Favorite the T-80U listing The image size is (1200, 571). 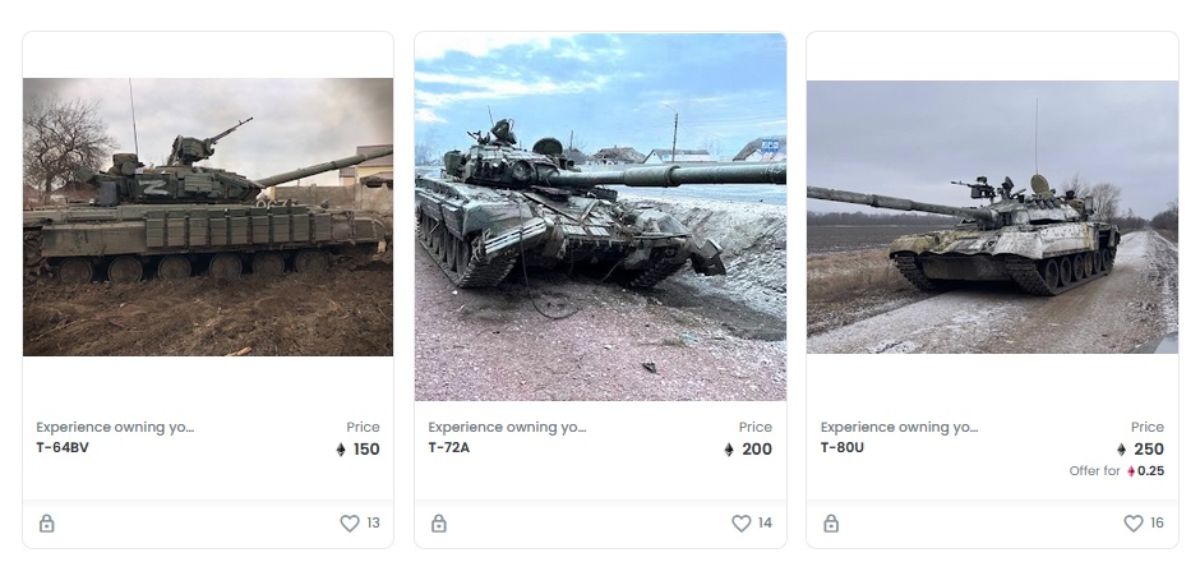click(1133, 523)
